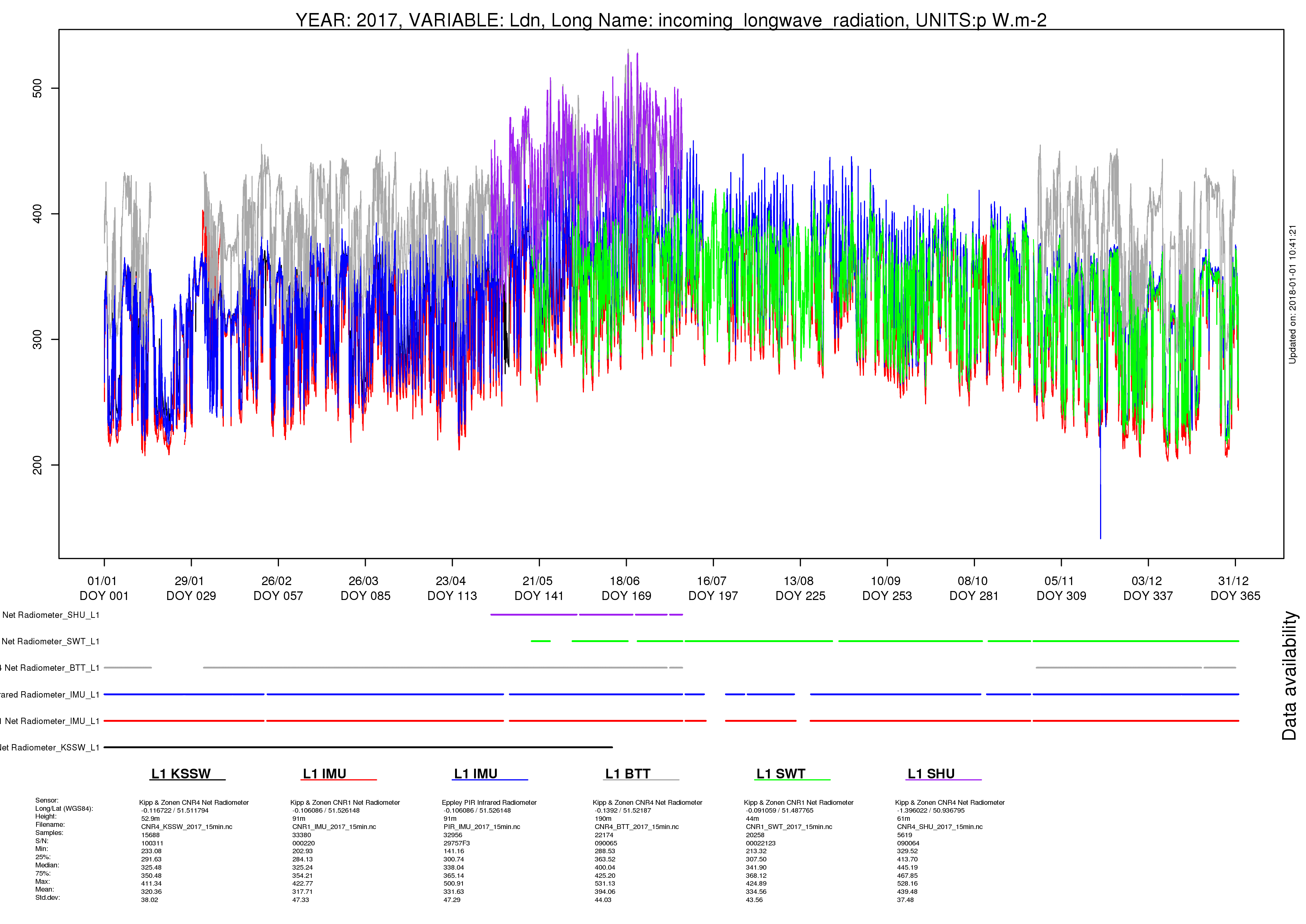Image resolution: width=1306 pixels, height=924 pixels.
Task: Click the 'Eppley PIR Infrared Radiometer' sensor name
Action: click(489, 803)
